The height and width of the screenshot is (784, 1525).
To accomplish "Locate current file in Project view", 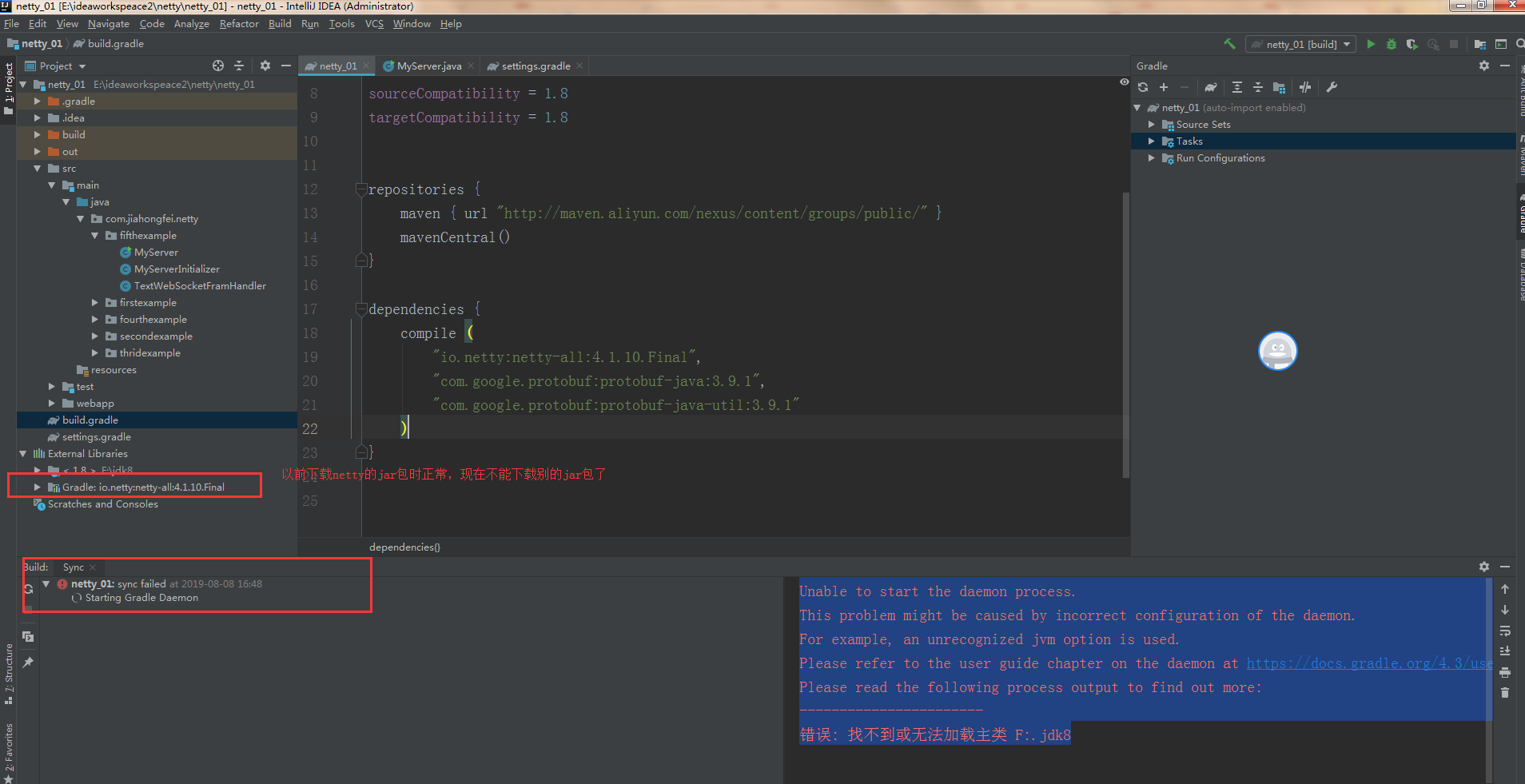I will [218, 66].
